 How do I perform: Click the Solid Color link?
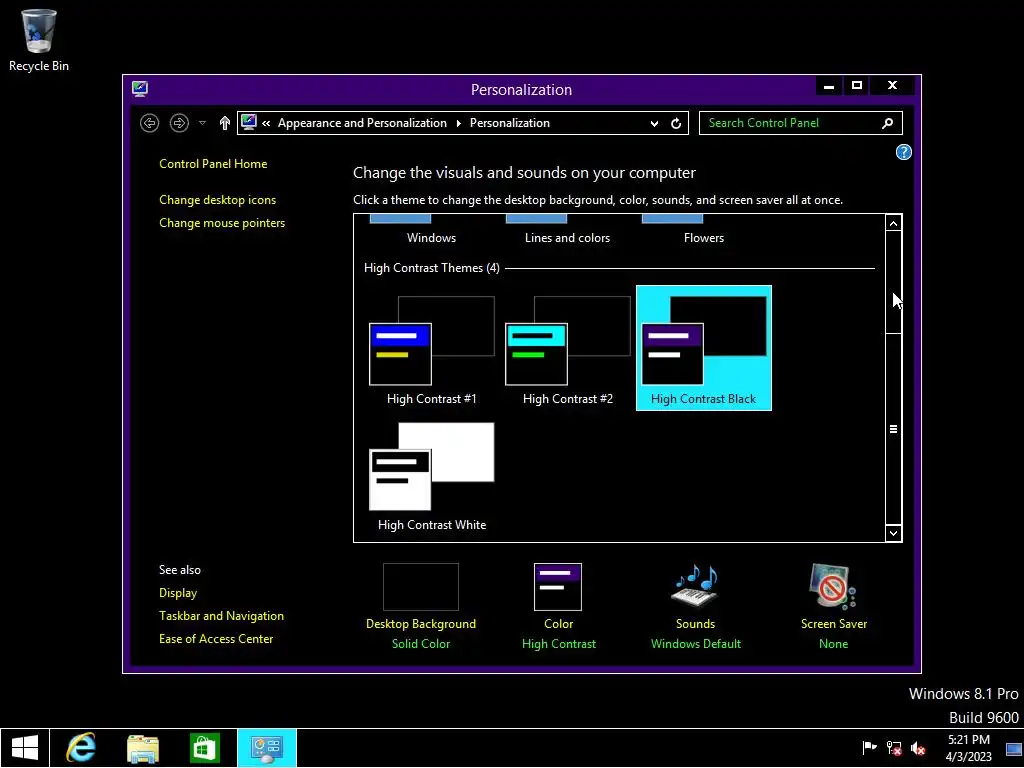pos(421,644)
